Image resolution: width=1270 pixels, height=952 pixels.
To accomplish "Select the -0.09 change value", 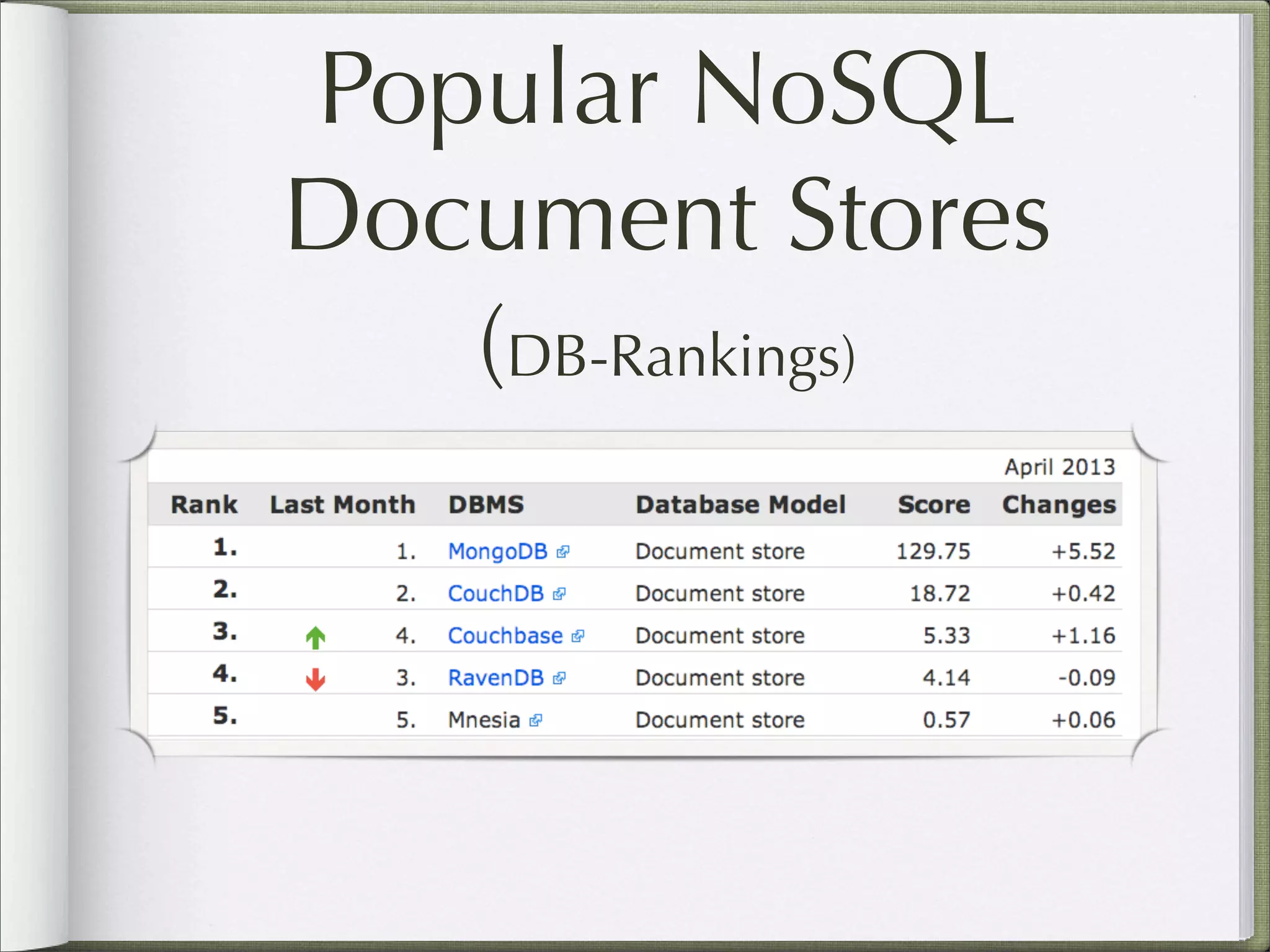I will (x=1086, y=678).
